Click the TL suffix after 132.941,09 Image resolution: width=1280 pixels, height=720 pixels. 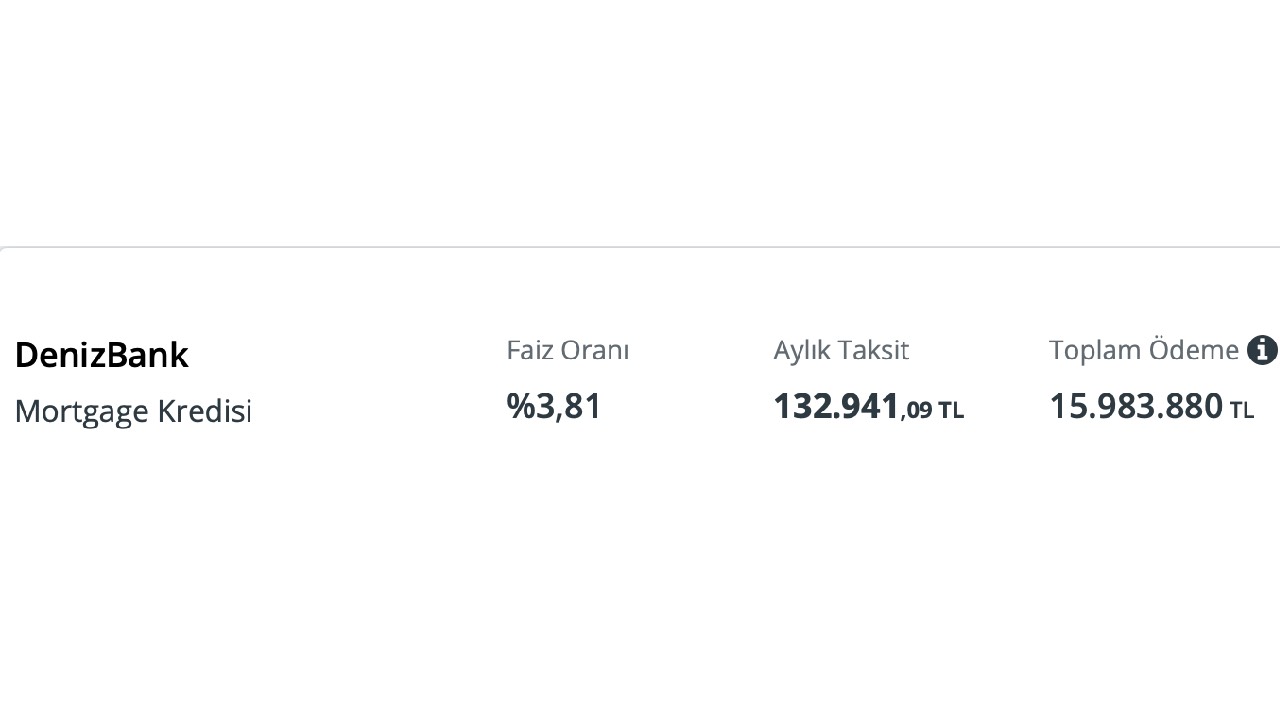[950, 410]
